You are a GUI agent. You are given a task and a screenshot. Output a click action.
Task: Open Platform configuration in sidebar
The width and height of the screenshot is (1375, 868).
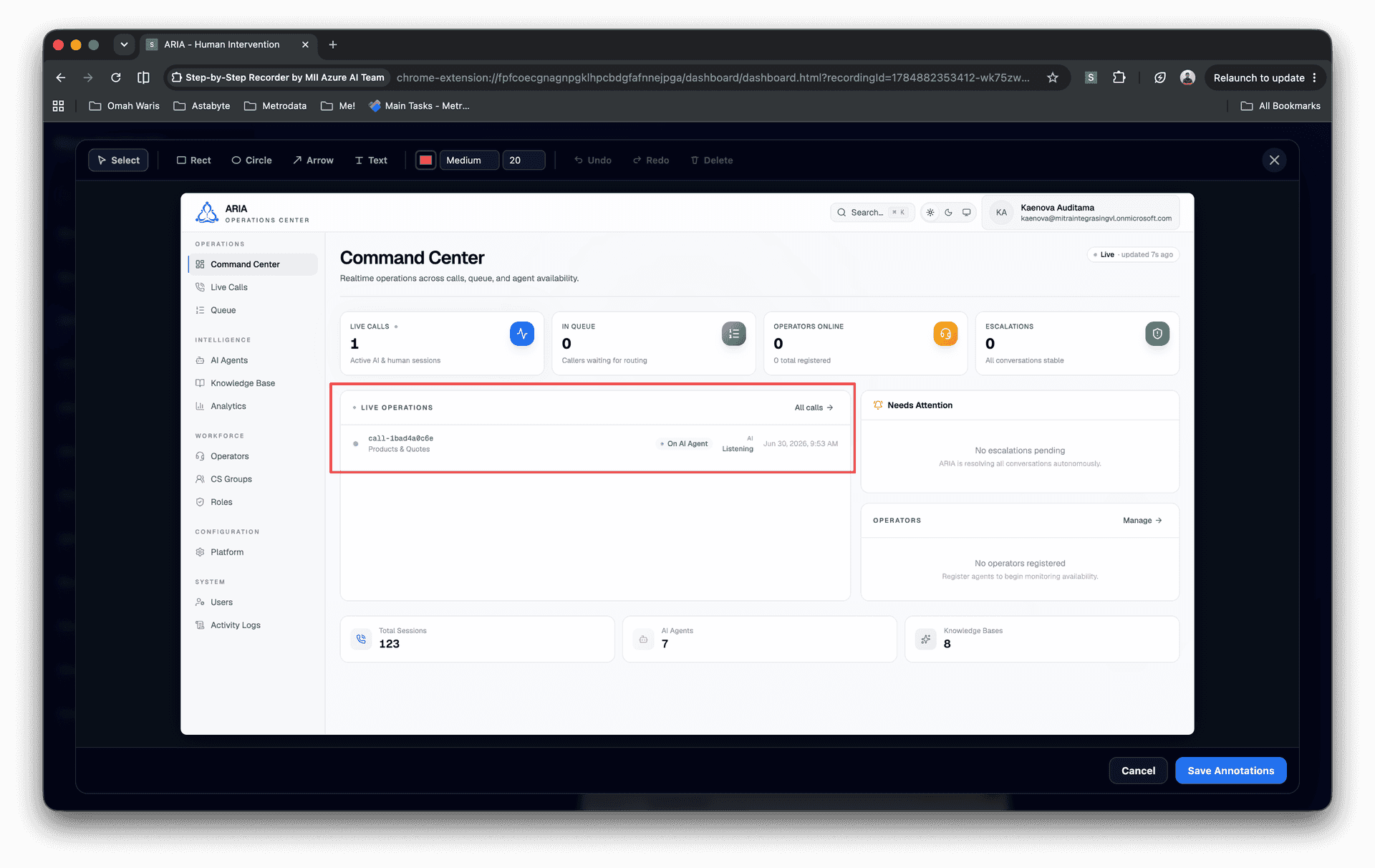[253, 552]
